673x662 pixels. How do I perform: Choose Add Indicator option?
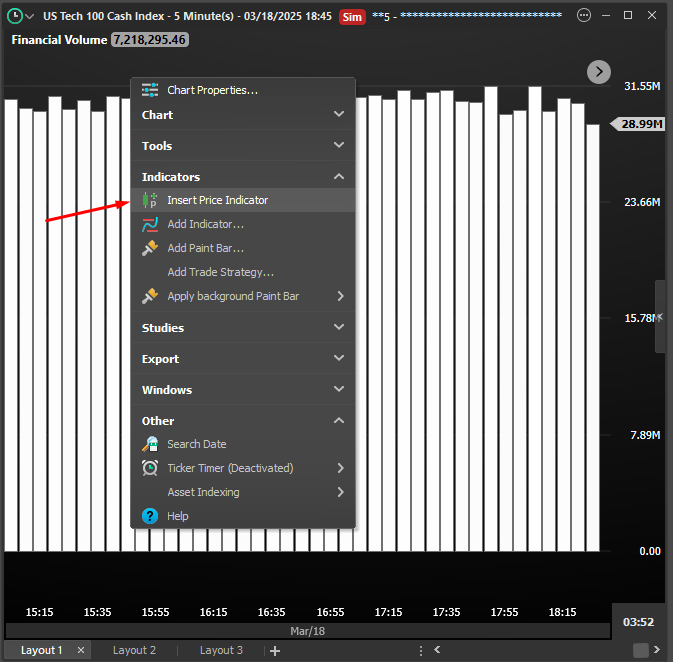click(205, 224)
